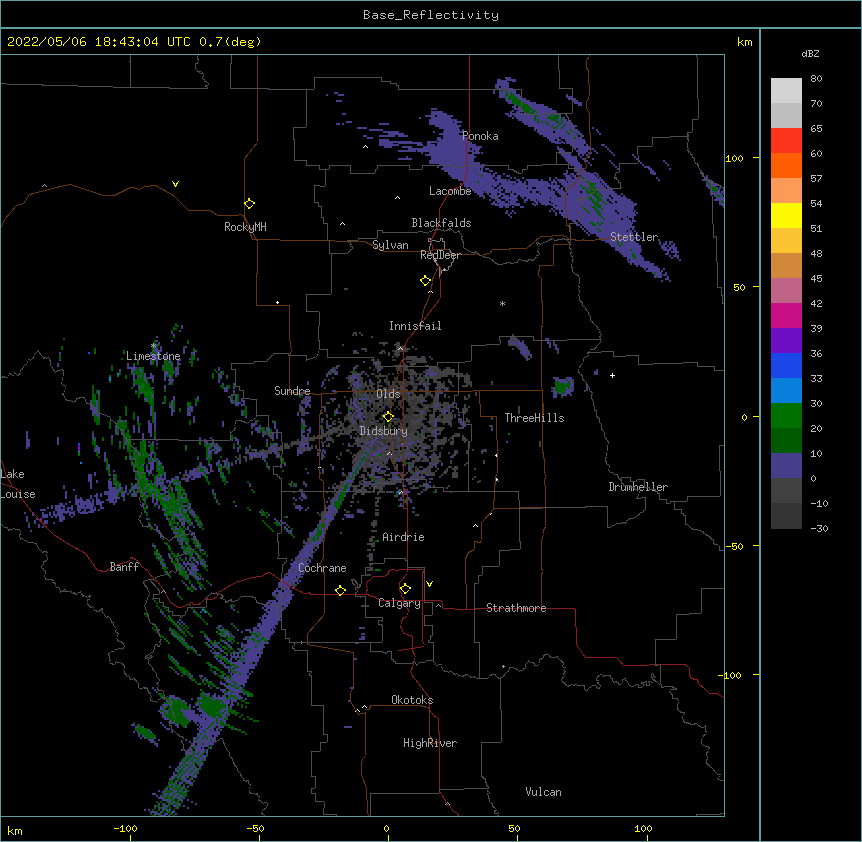
Task: Click the -100 tick label on right vertical axis
Action: coord(730,675)
